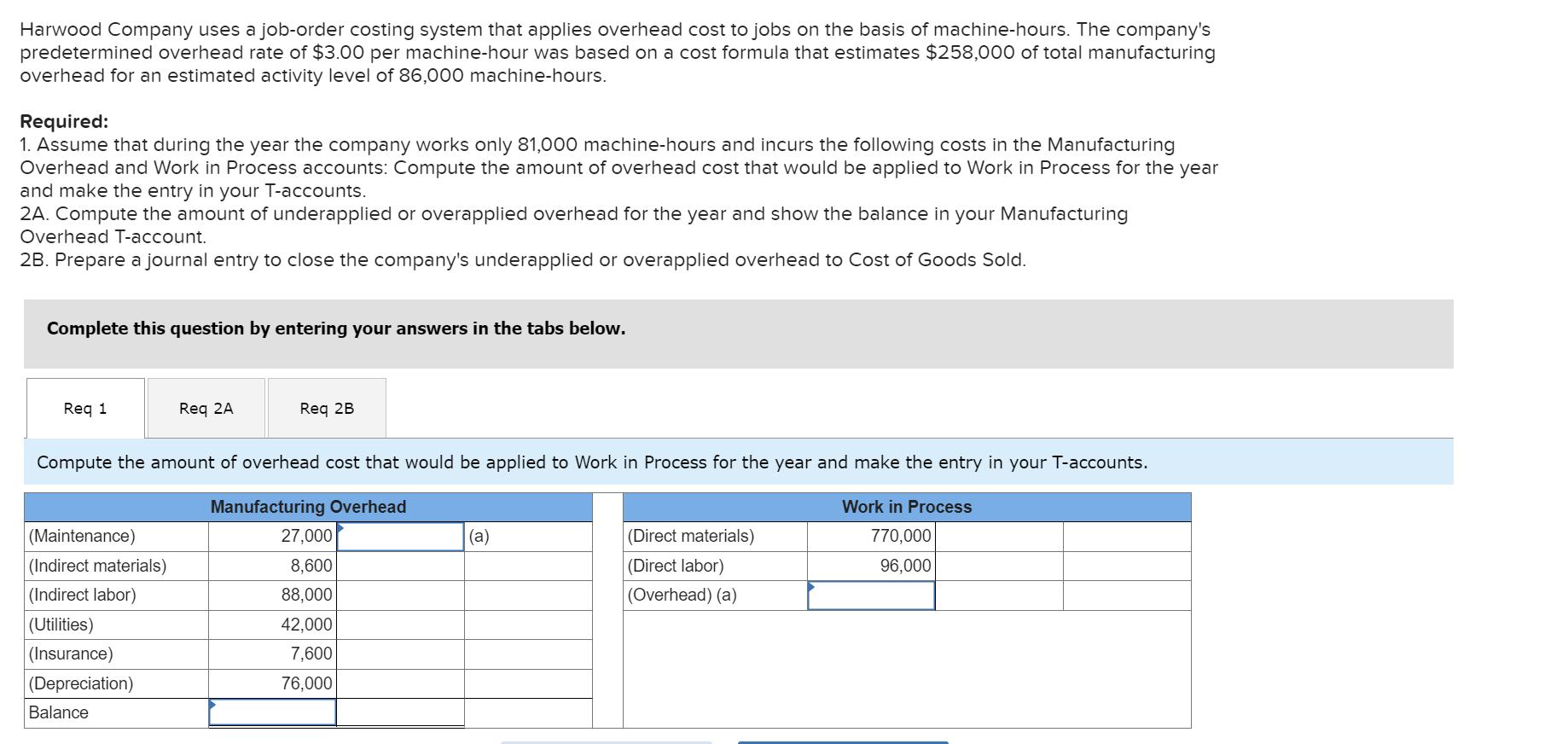Open the Req 1 tab
Image resolution: width=1568 pixels, height=744 pixels.
pos(85,408)
